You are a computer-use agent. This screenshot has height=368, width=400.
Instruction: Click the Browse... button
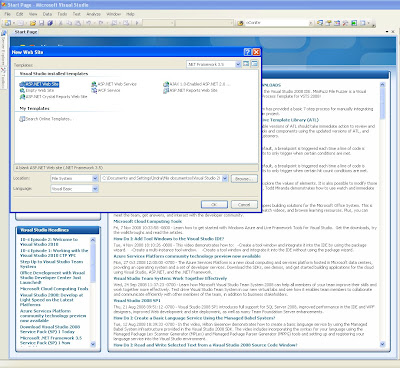click(244, 179)
